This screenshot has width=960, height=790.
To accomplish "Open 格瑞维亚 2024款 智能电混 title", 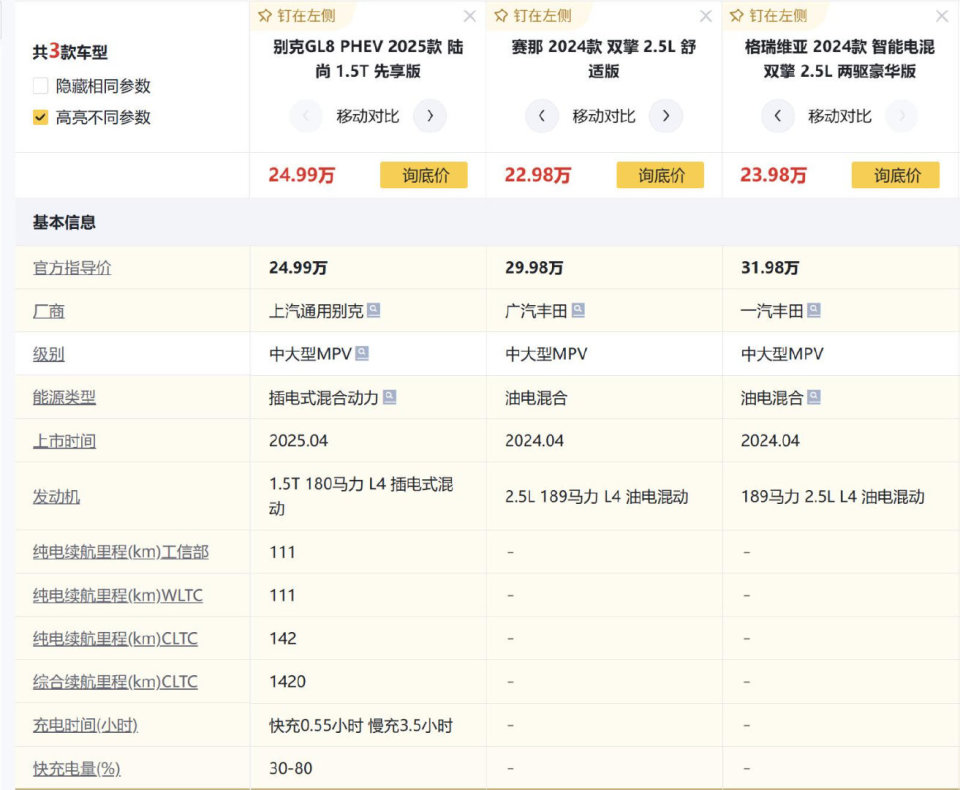I will pos(839,59).
